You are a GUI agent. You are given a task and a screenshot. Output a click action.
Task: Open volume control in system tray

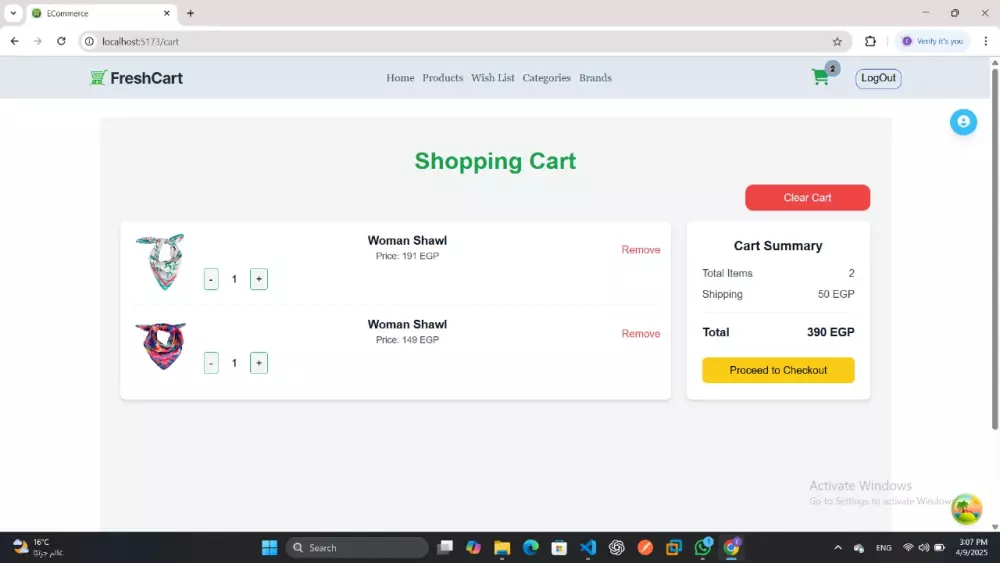tap(923, 548)
